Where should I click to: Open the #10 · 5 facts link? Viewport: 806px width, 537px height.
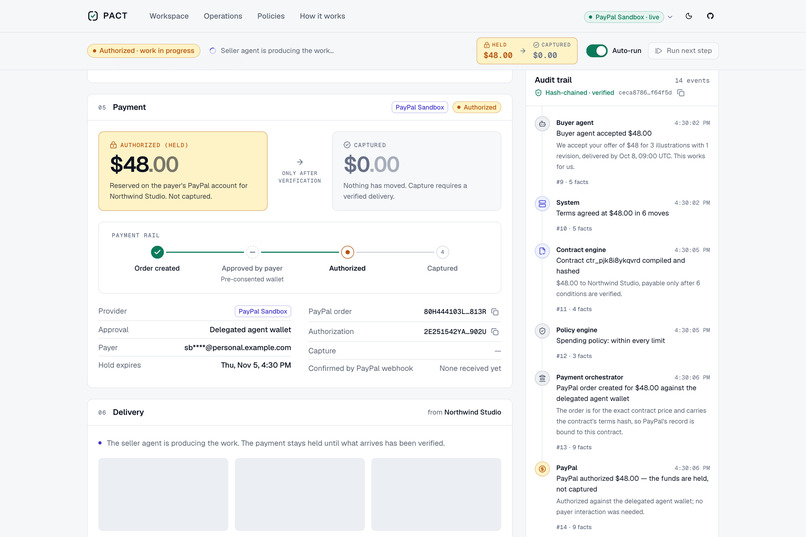(574, 229)
